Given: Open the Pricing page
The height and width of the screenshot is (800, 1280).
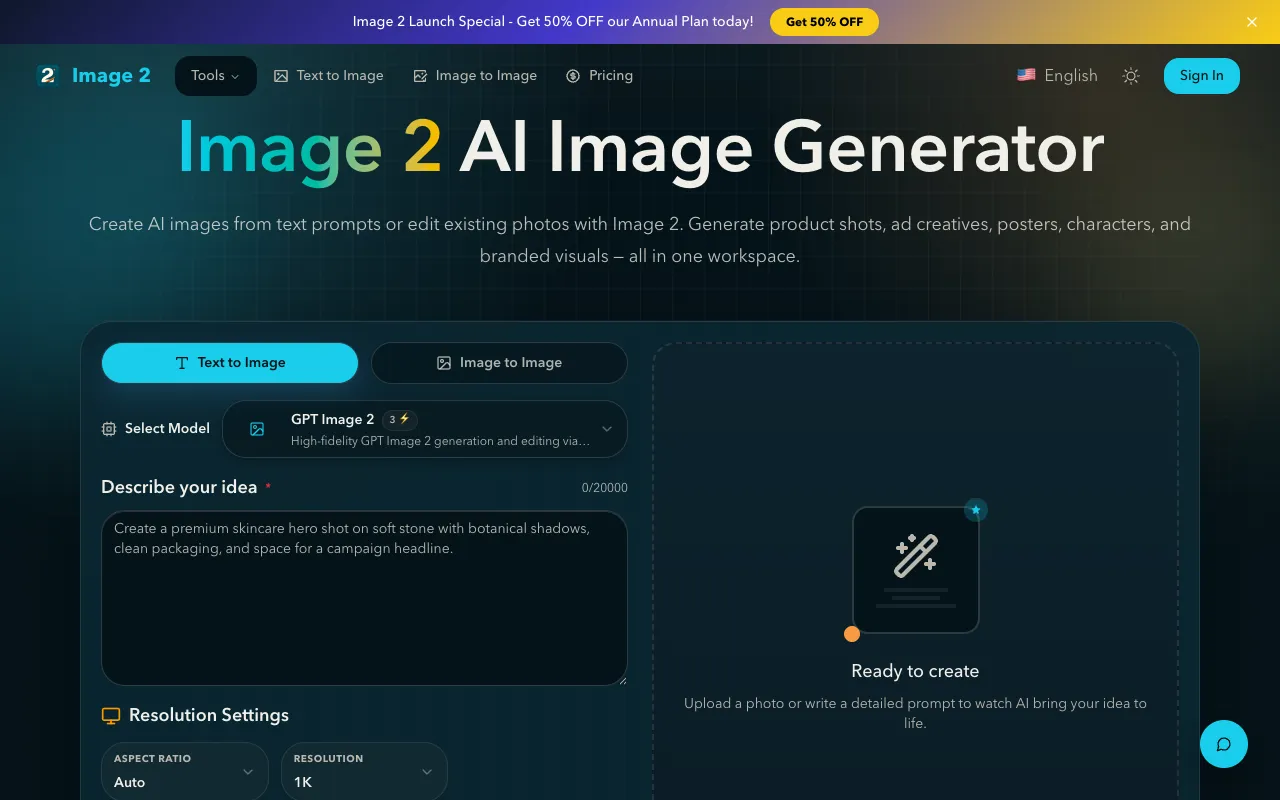Looking at the screenshot, I should (x=599, y=76).
